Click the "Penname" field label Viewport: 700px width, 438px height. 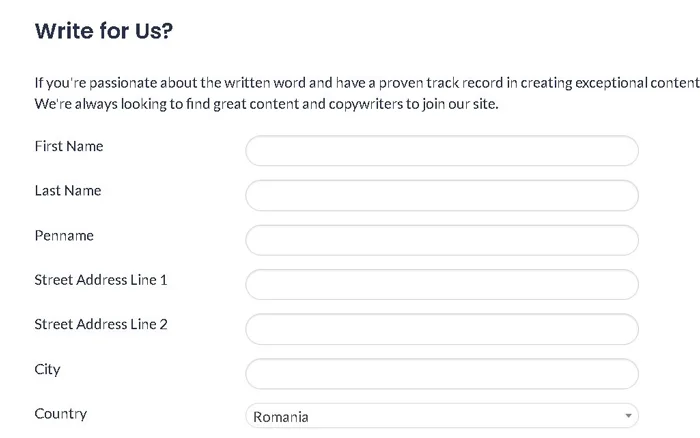64,236
